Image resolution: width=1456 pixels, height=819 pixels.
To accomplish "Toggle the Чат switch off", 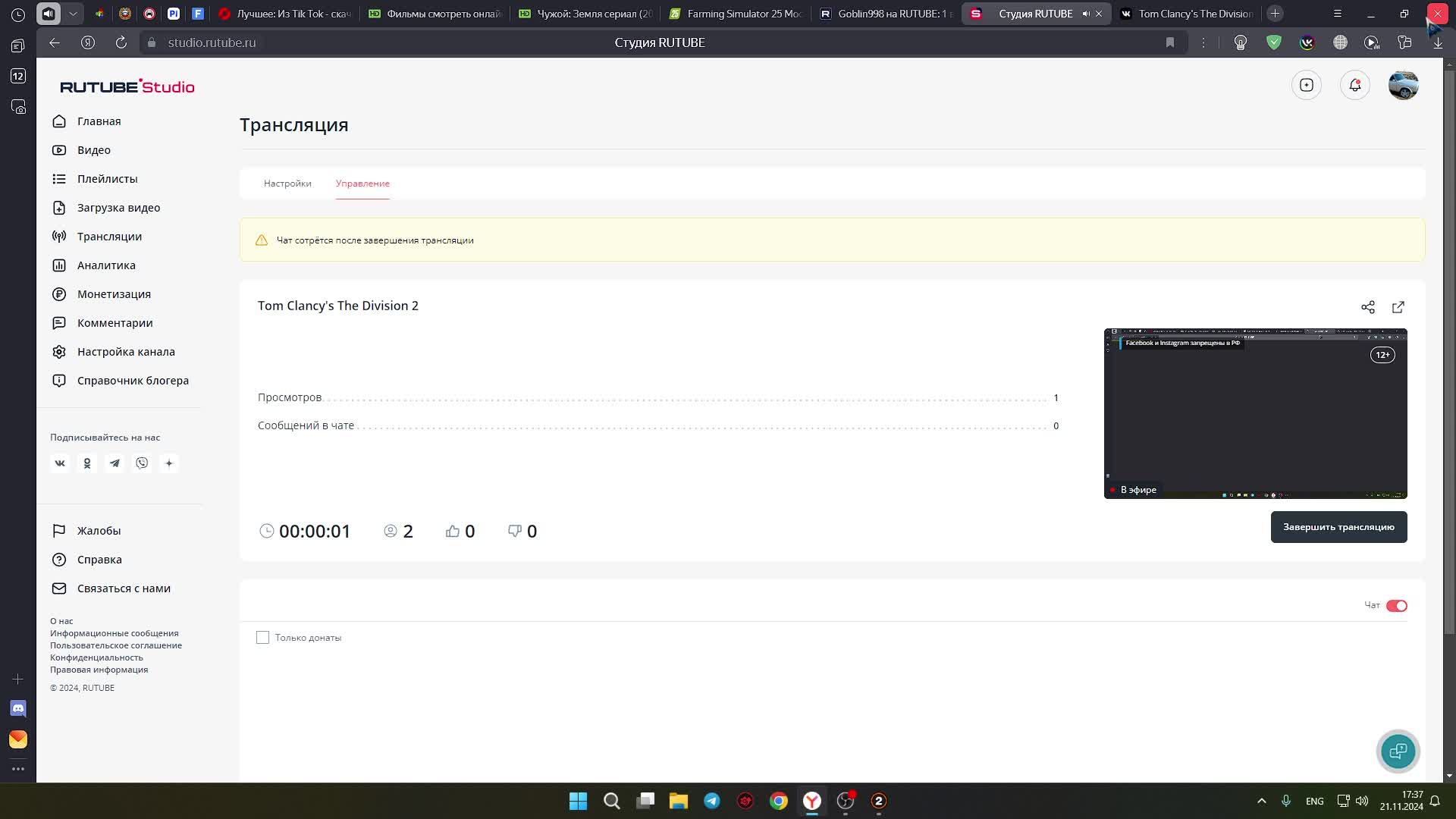I will click(1397, 606).
